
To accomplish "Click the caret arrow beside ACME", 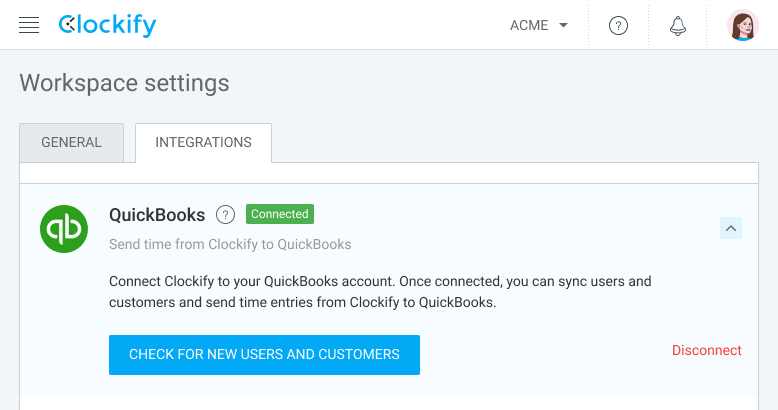I will (563, 25).
